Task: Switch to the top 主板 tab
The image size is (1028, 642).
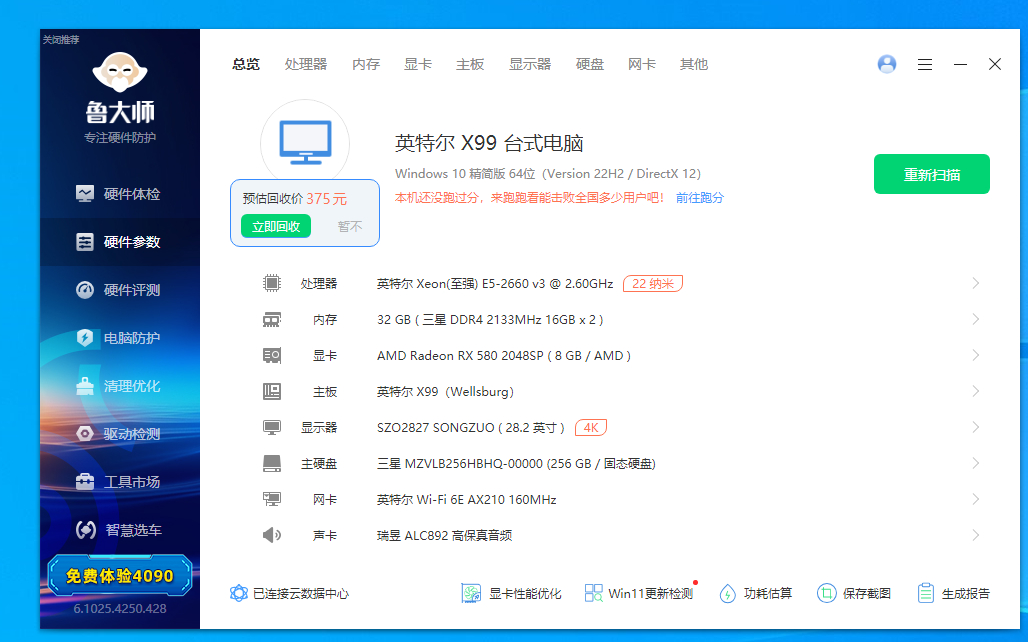Action: click(470, 64)
